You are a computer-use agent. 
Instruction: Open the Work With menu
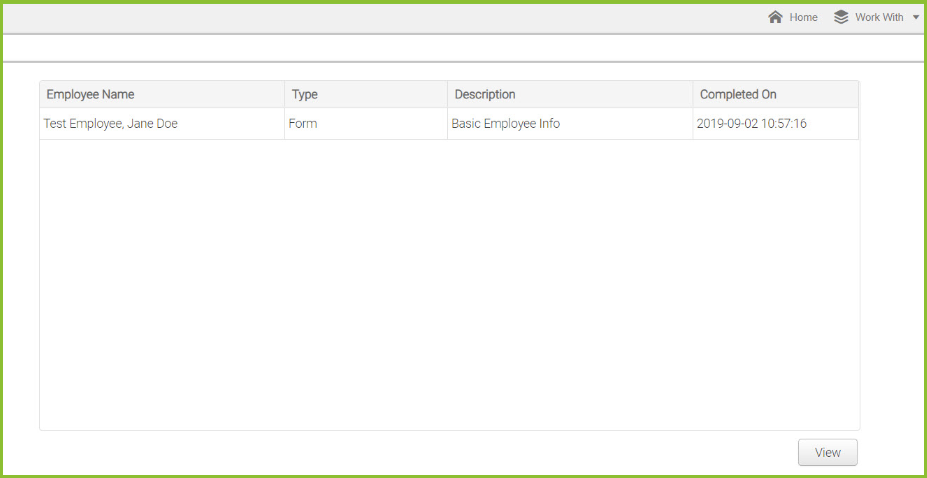click(879, 18)
